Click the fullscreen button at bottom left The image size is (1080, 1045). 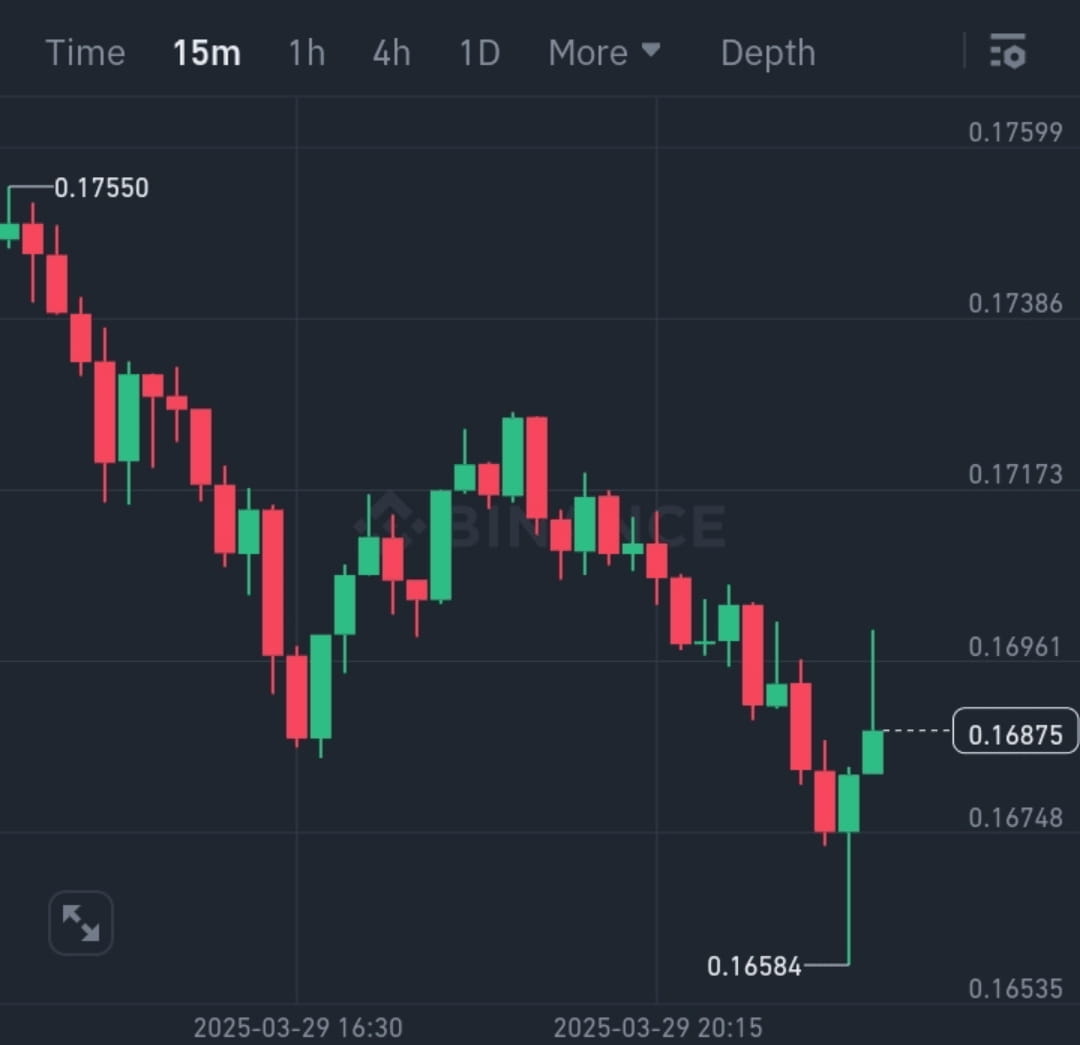[x=81, y=922]
